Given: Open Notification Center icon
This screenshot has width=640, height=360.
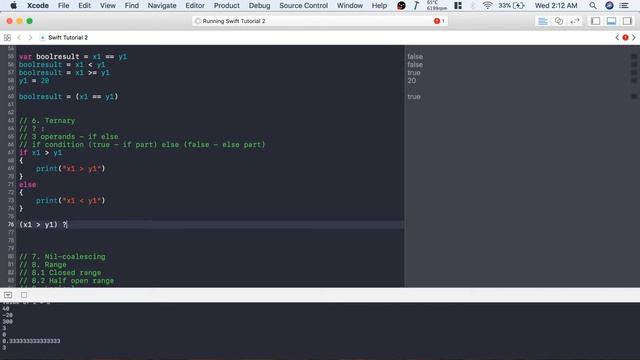Looking at the screenshot, I should 624,5.
